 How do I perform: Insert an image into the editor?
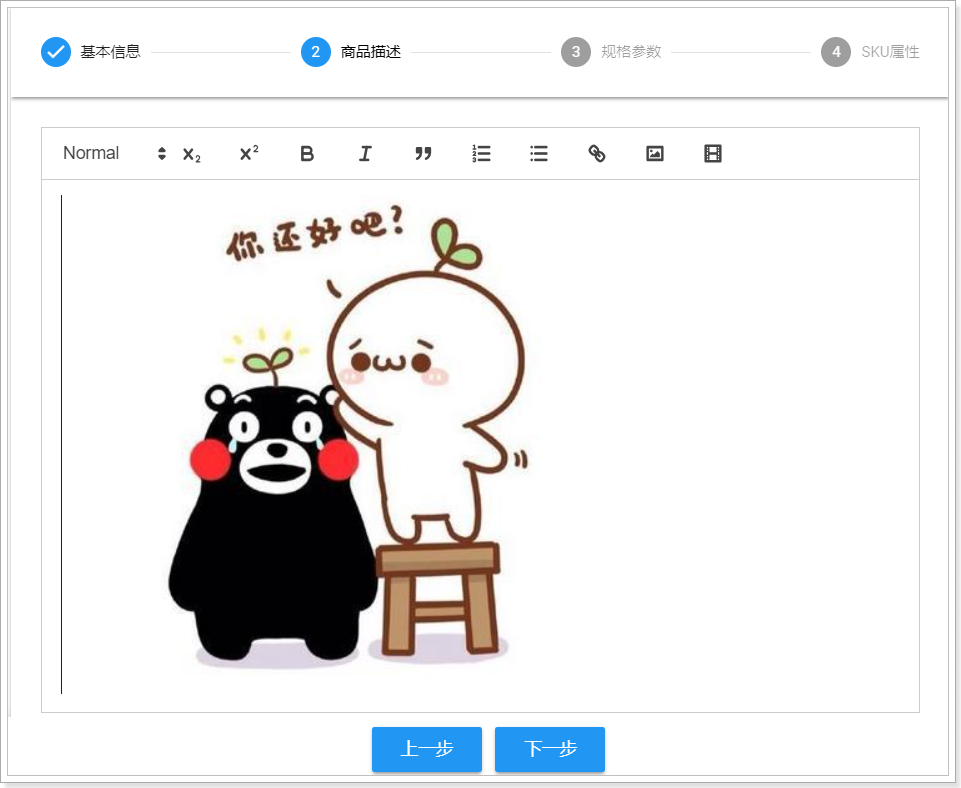[x=655, y=154]
